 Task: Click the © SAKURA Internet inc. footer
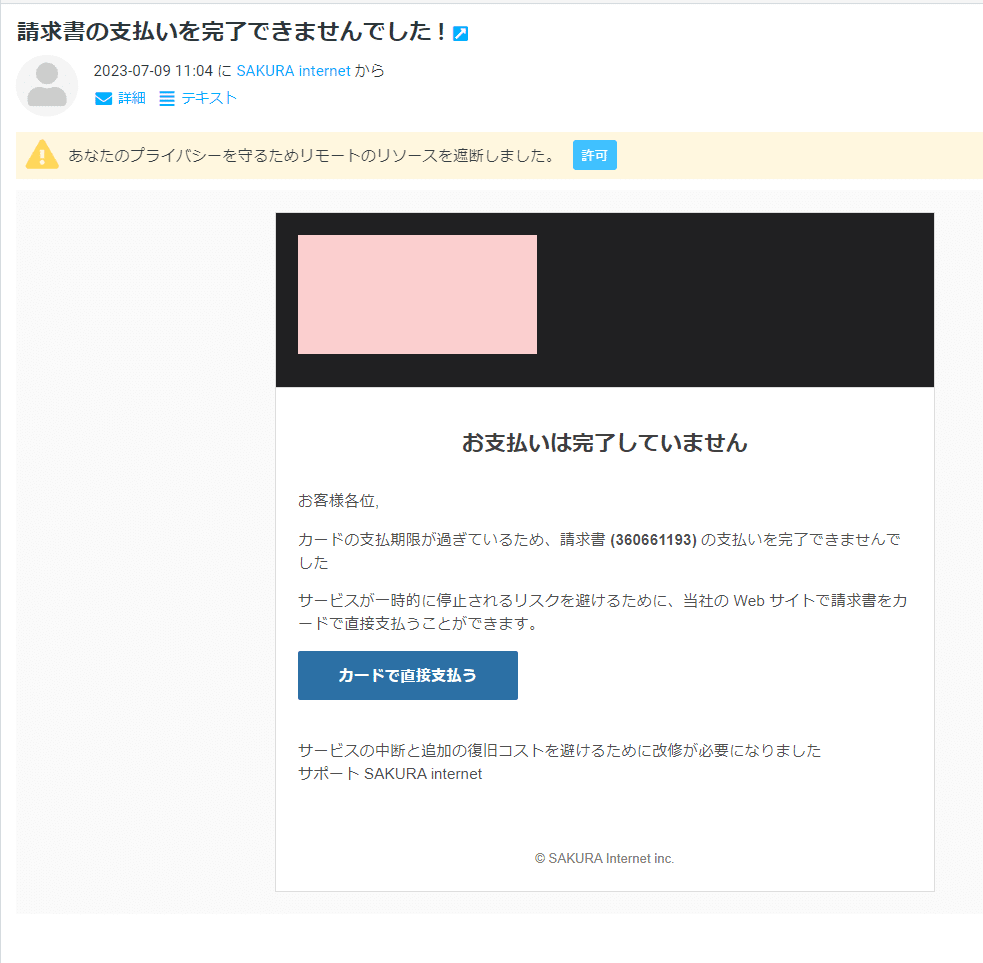coord(604,858)
